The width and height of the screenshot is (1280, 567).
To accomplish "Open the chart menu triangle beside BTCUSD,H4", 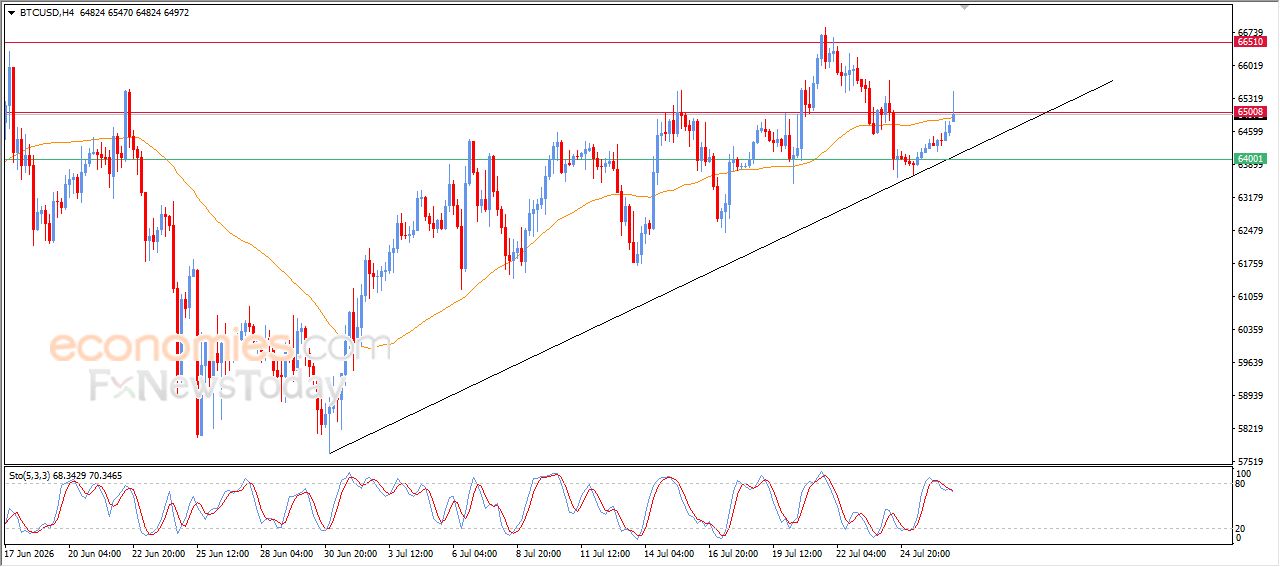I will pos(11,13).
